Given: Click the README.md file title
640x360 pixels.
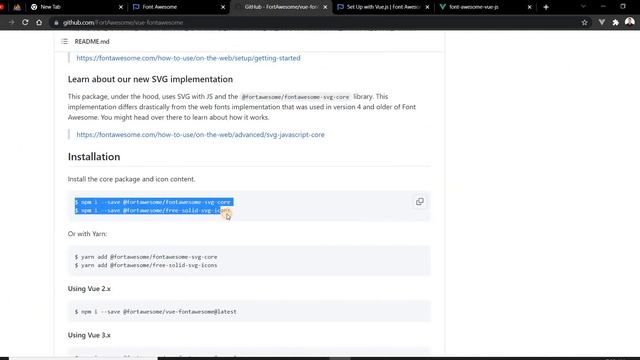Looking at the screenshot, I should click(x=92, y=41).
